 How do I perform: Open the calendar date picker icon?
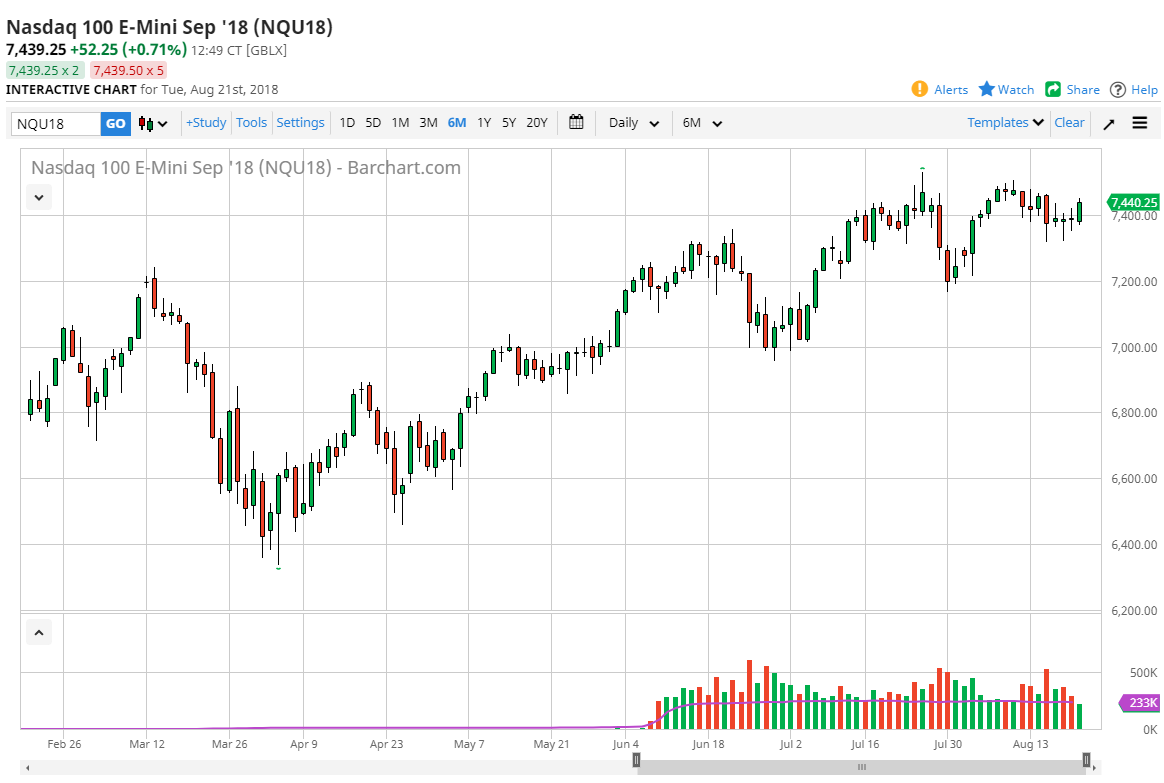(576, 122)
